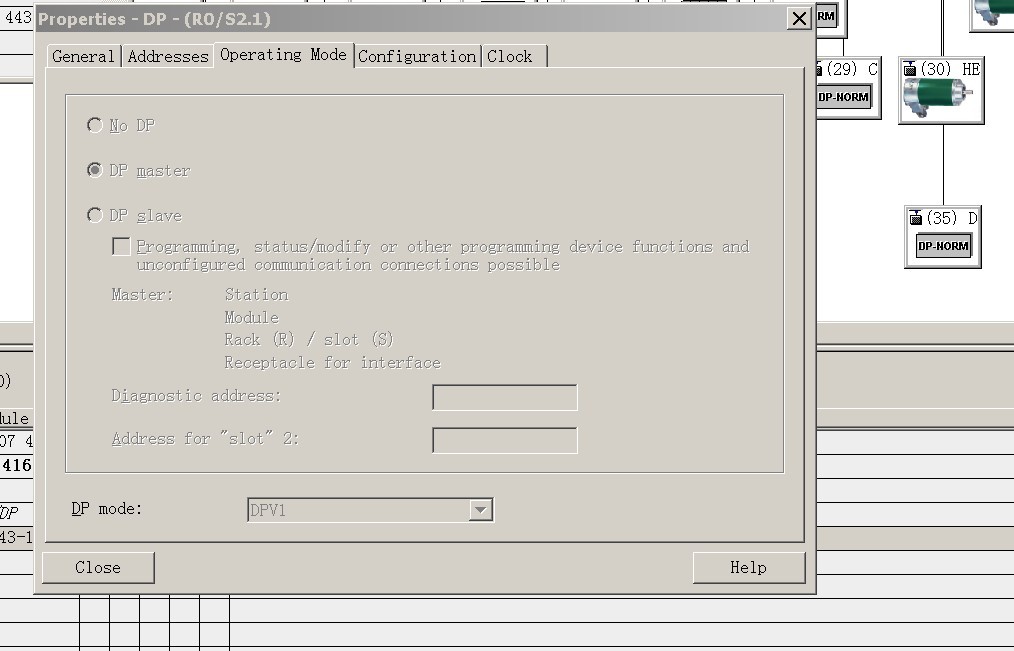1014x651 pixels.
Task: Select the DP master radio option
Action: coord(95,170)
